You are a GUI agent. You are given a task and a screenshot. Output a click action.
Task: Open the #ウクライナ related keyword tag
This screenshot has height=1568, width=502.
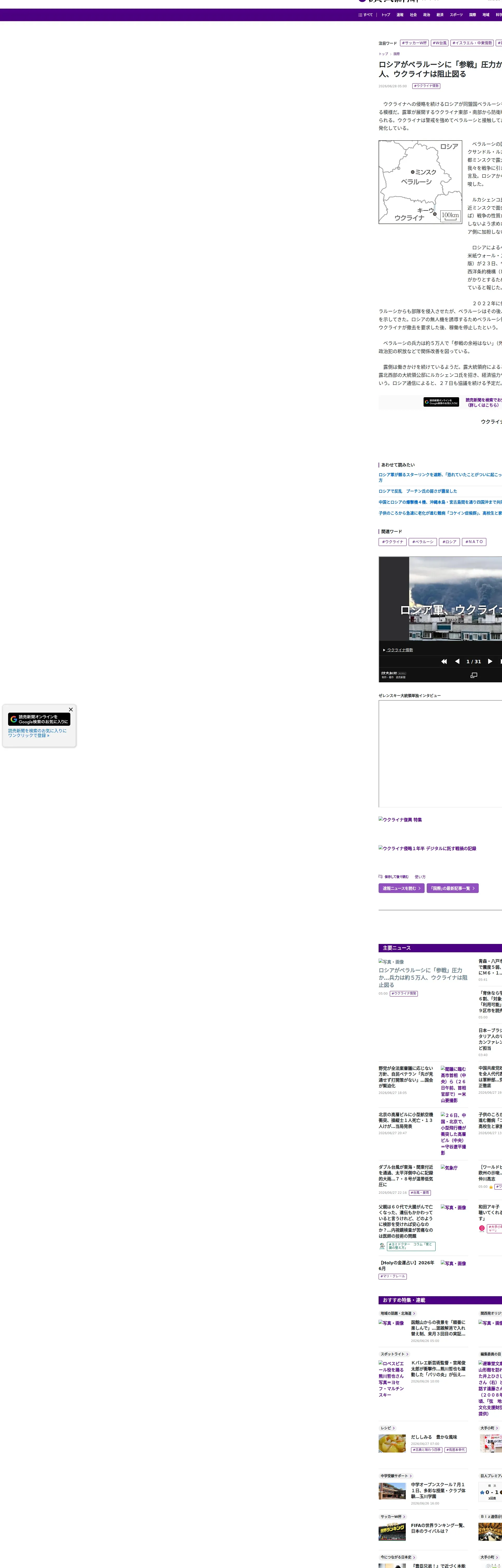pos(392,542)
